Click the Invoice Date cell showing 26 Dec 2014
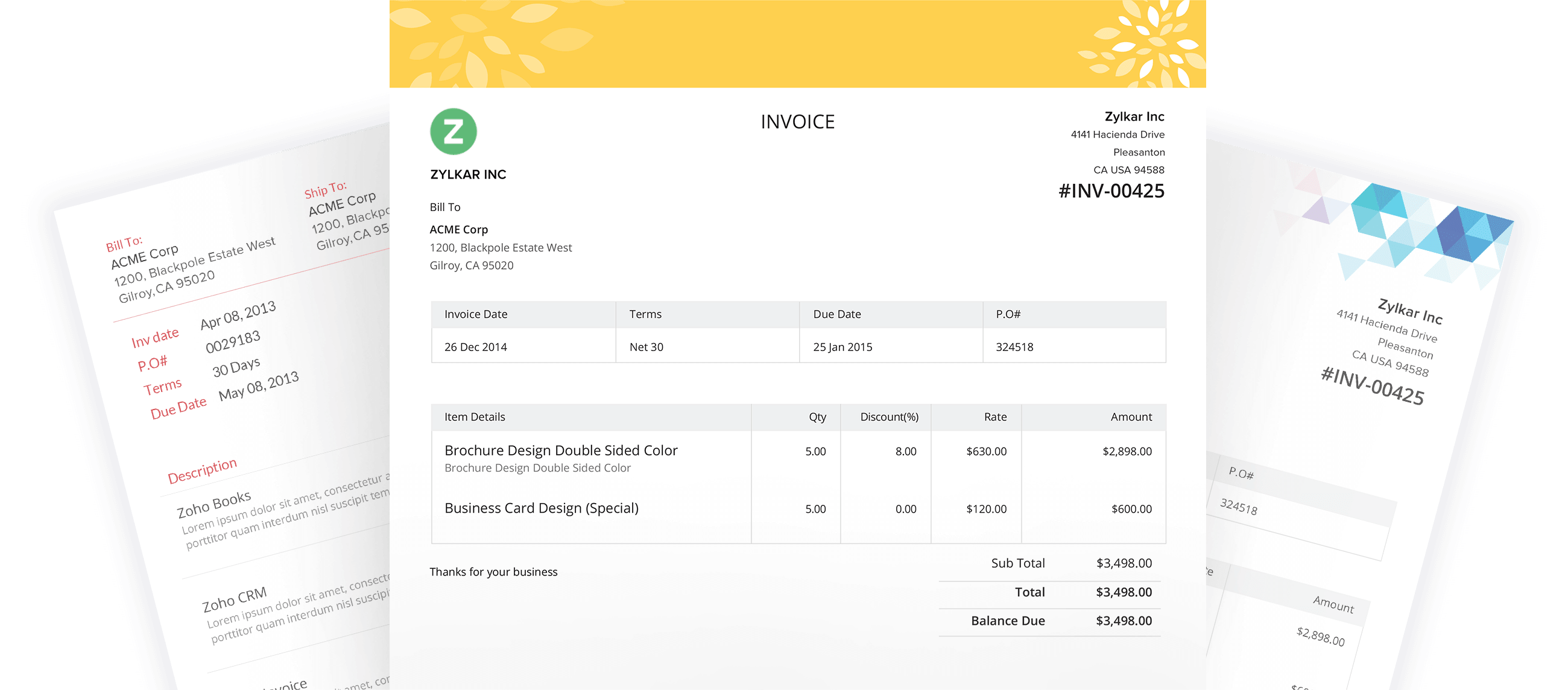Viewport: 1568px width, 690px height. click(476, 347)
